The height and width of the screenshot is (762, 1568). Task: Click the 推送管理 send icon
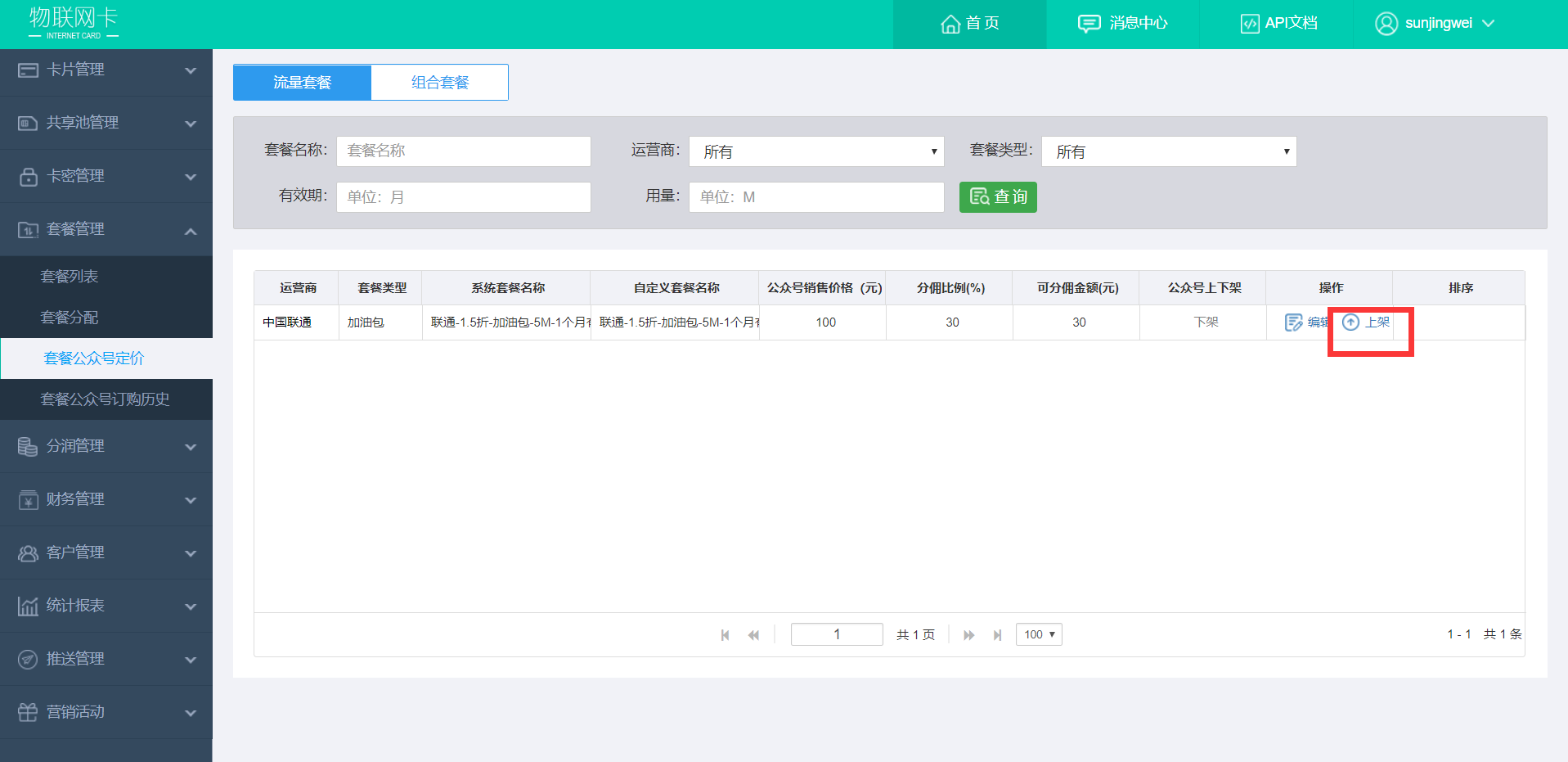point(28,660)
